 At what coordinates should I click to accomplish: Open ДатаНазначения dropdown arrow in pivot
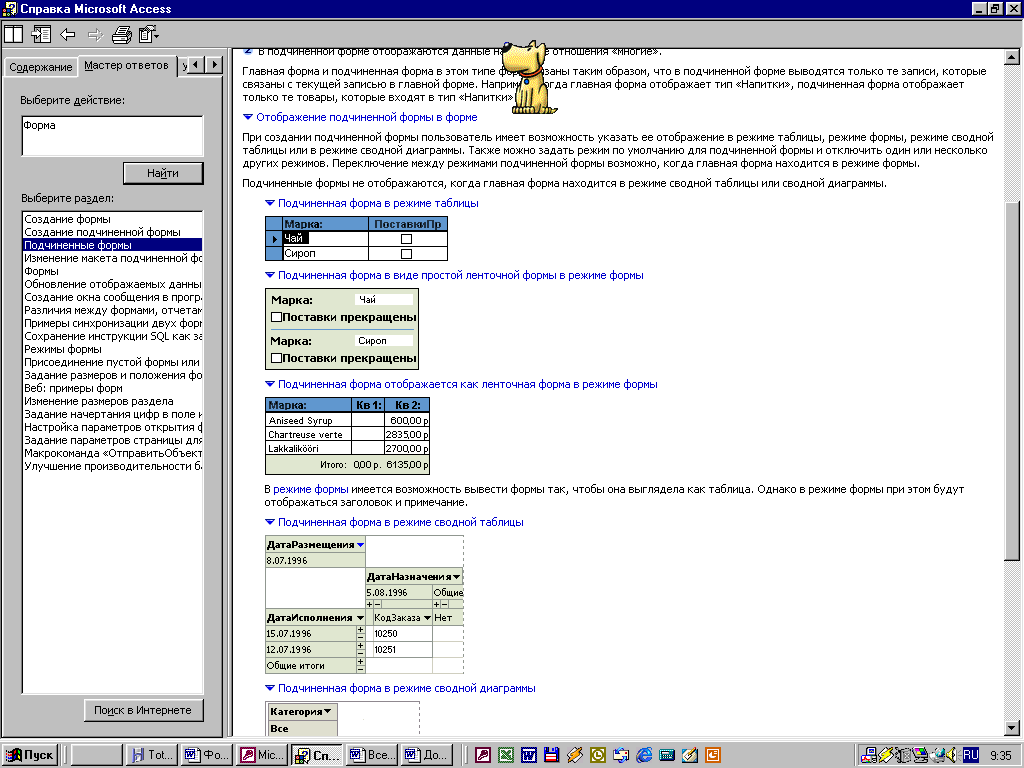pyautogui.click(x=456, y=577)
